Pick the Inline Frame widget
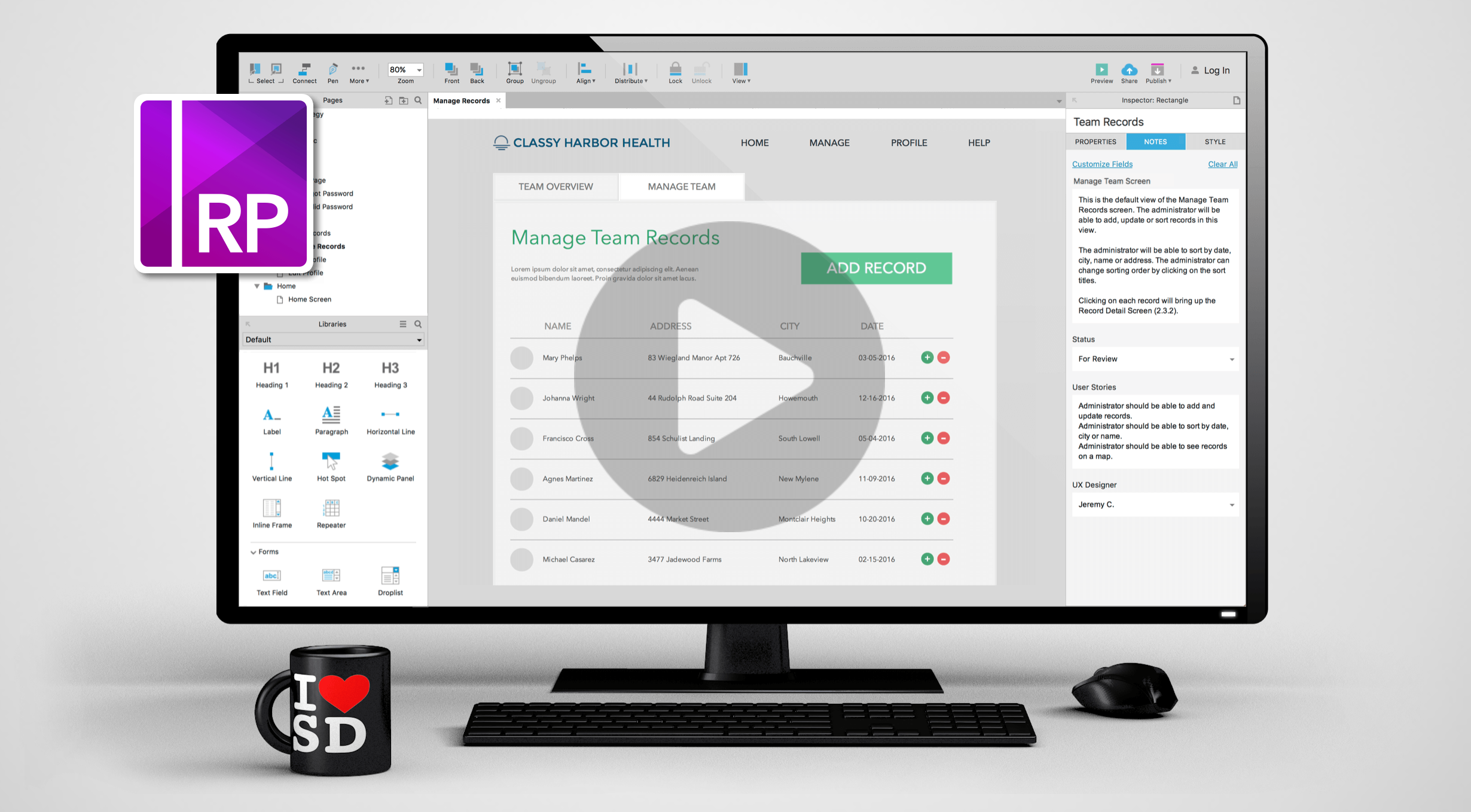1471x812 pixels. click(x=271, y=514)
